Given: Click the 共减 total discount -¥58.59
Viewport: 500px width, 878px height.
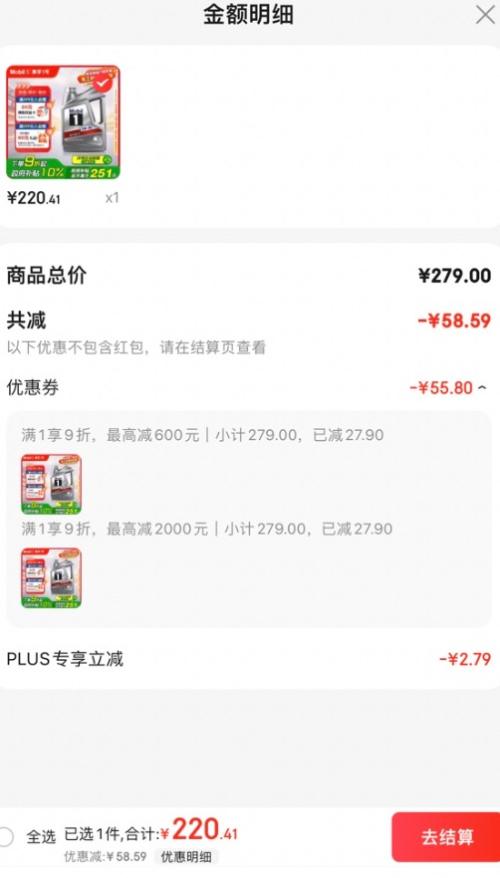Looking at the screenshot, I should pos(454,321).
